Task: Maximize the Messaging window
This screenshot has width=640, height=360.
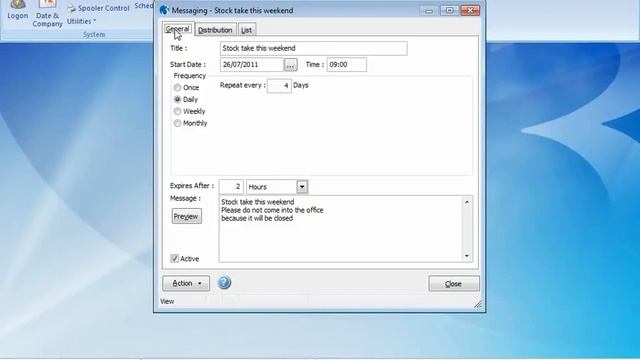Action: click(449, 10)
